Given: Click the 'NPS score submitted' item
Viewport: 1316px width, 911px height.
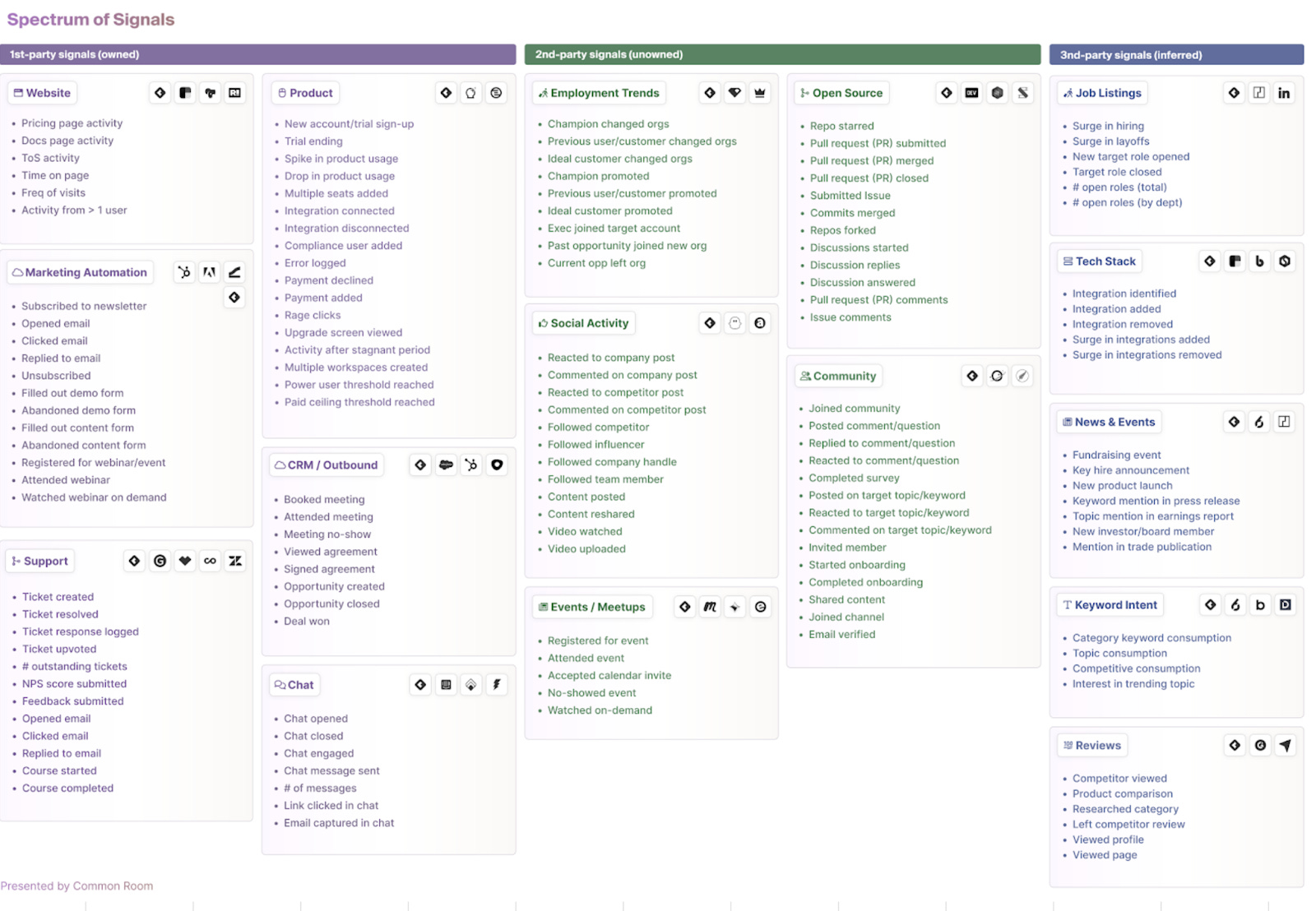Looking at the screenshot, I should pyautogui.click(x=74, y=683).
